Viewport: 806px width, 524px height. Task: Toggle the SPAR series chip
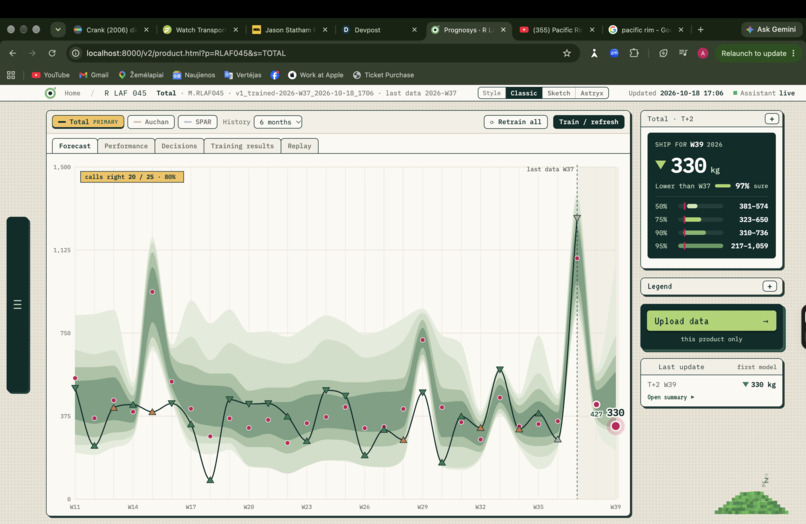(x=197, y=122)
